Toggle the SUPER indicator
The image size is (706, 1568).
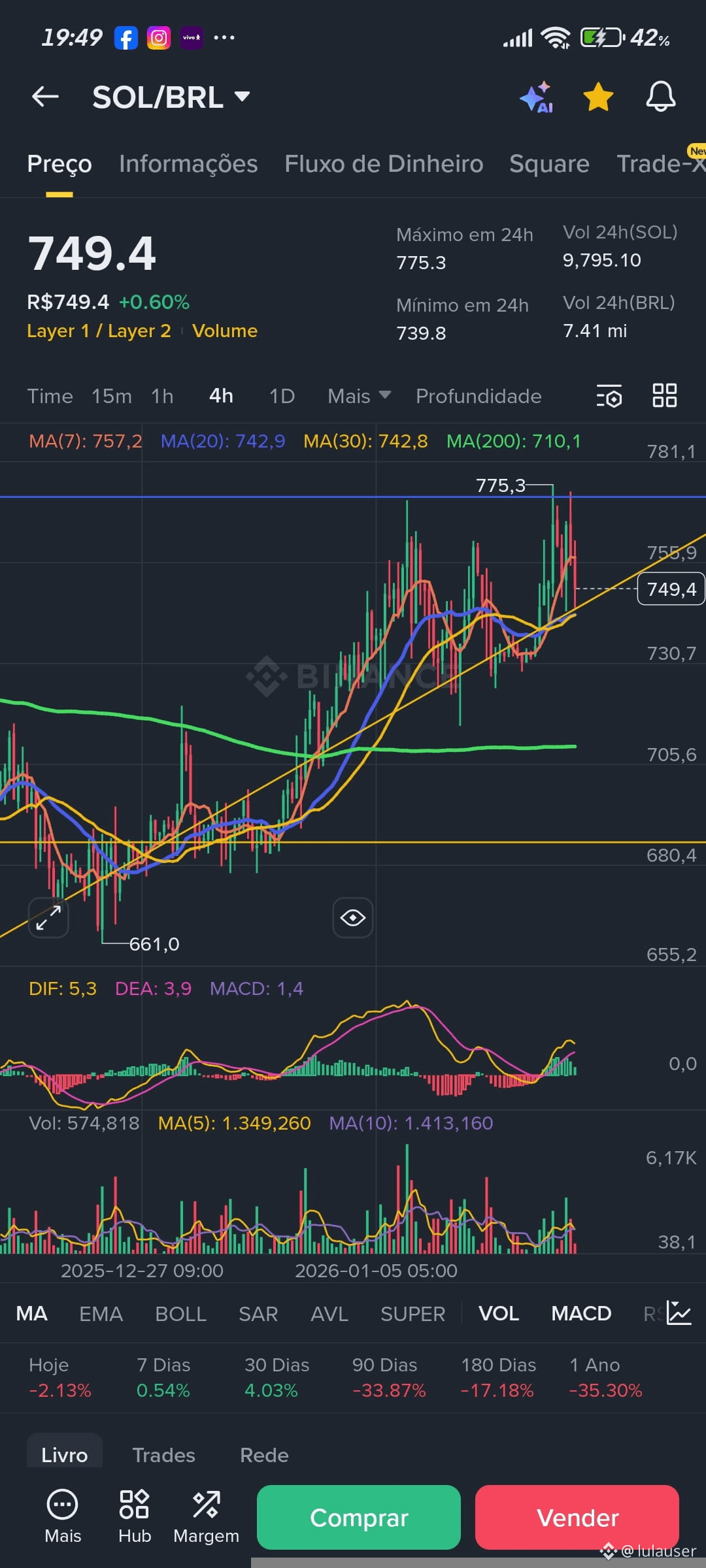click(412, 1313)
